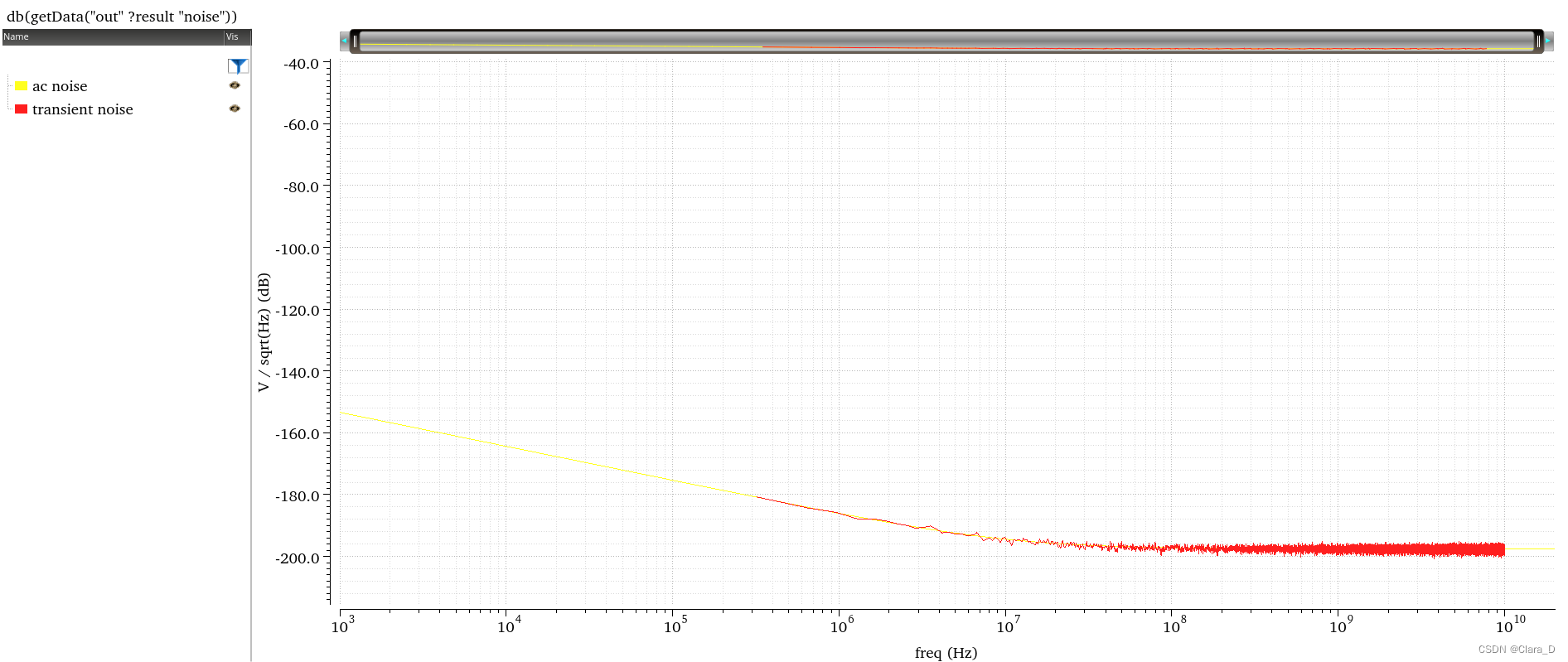Click the -140.0 y-axis tick label

pos(298,373)
